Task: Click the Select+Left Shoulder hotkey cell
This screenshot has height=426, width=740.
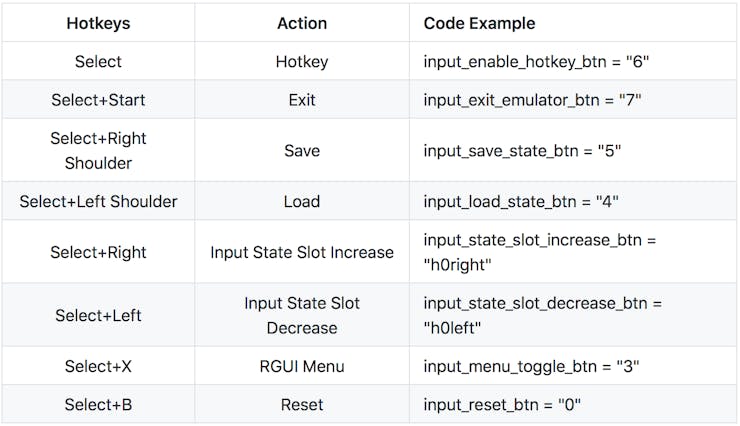Action: (x=98, y=201)
